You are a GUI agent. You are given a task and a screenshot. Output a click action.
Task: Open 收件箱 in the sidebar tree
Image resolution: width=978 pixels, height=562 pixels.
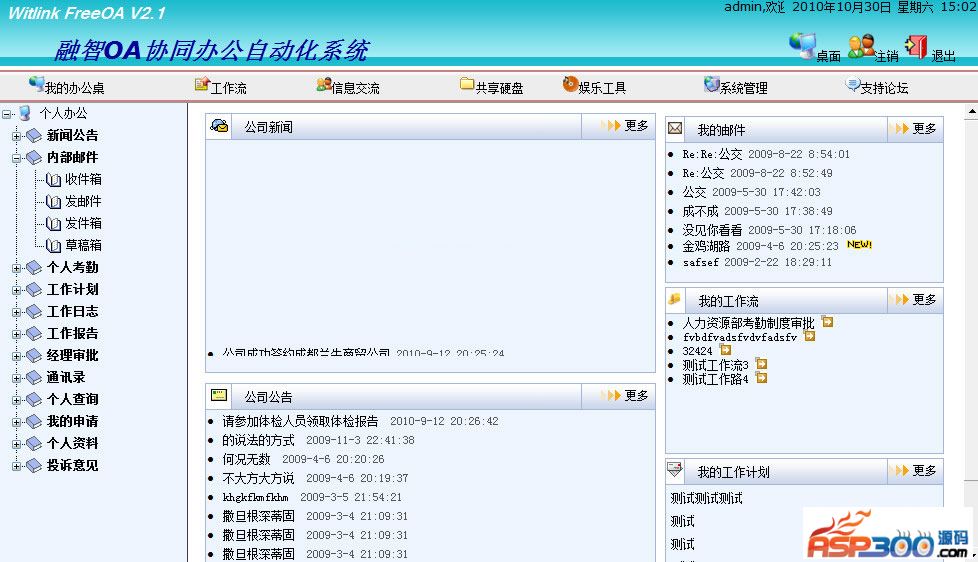83,179
